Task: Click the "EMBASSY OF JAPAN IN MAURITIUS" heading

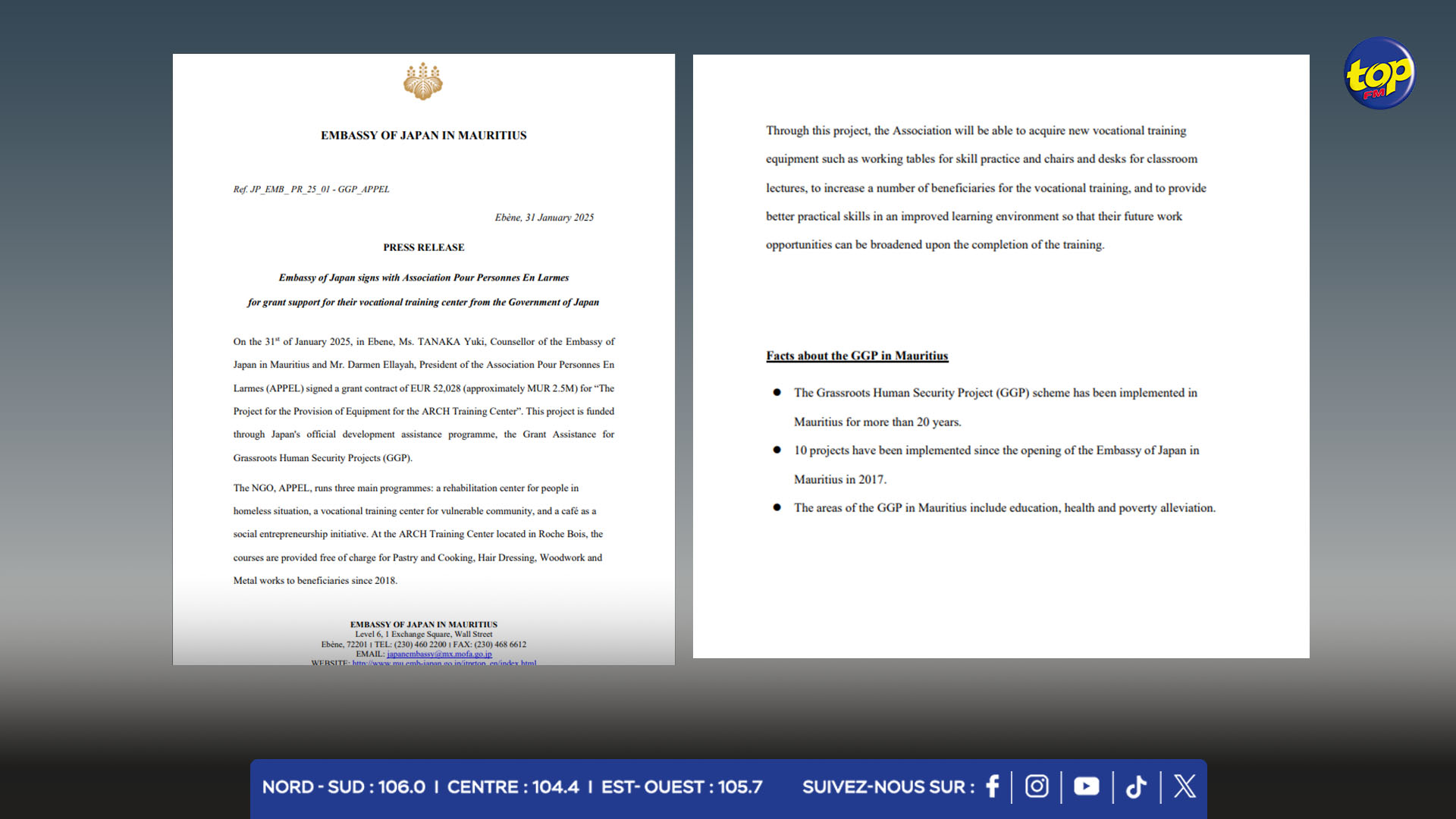Action: pyautogui.click(x=423, y=135)
